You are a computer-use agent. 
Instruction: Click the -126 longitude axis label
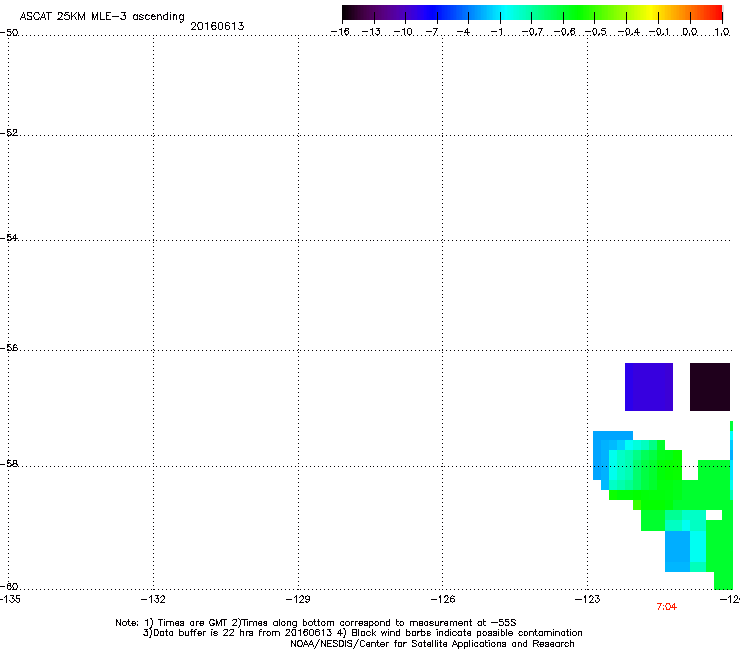pos(443,599)
